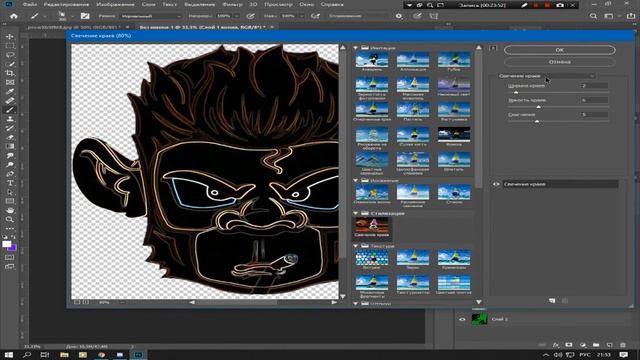Click the Home icon in the options bar
The width and height of the screenshot is (640, 360).
14,16
